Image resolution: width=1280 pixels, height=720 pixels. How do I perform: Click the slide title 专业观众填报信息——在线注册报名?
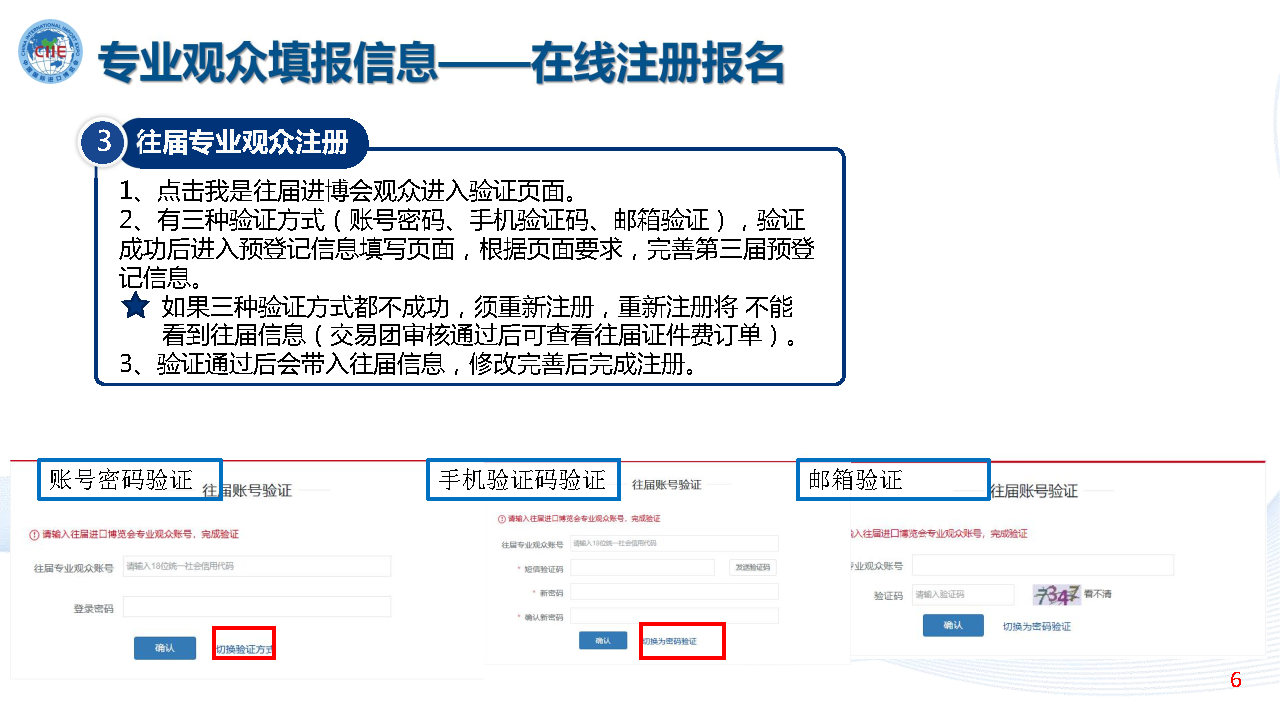point(440,64)
